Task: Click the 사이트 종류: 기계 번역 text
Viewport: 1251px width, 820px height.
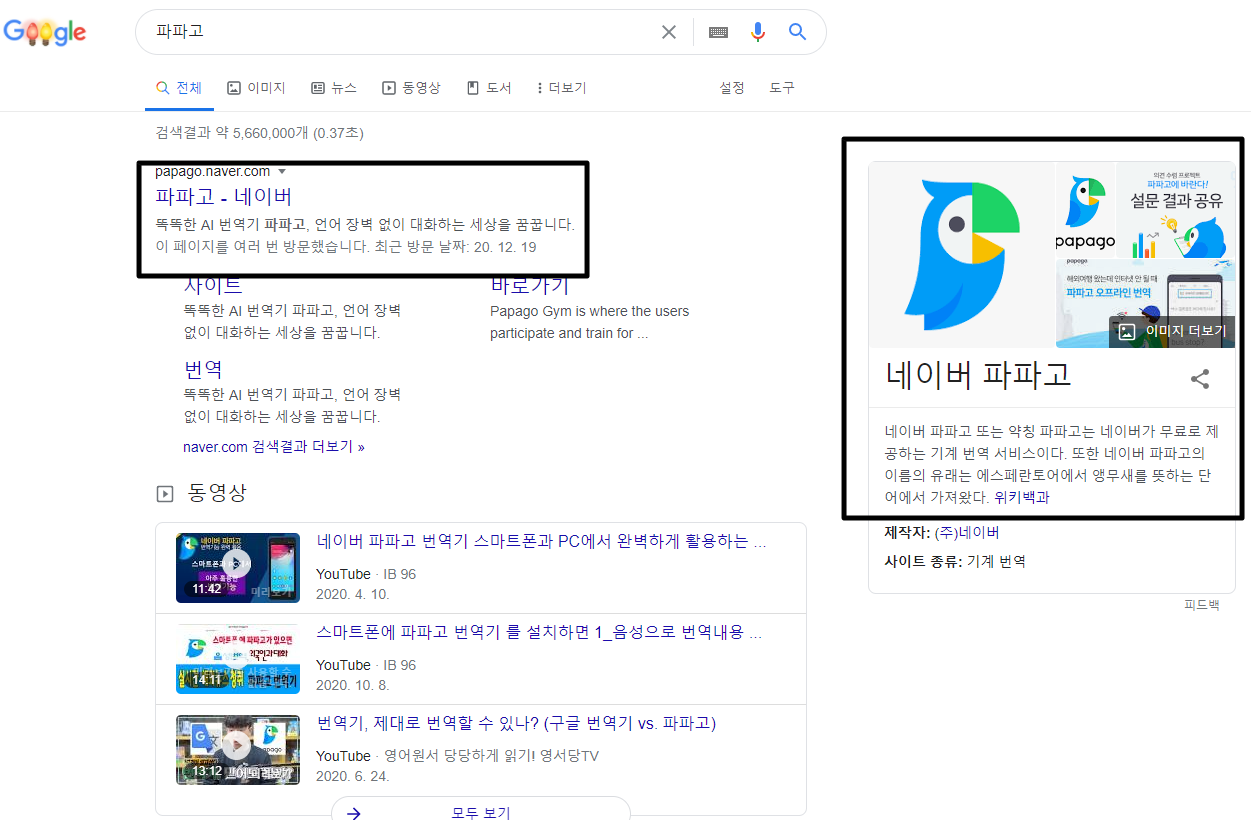Action: click(955, 561)
